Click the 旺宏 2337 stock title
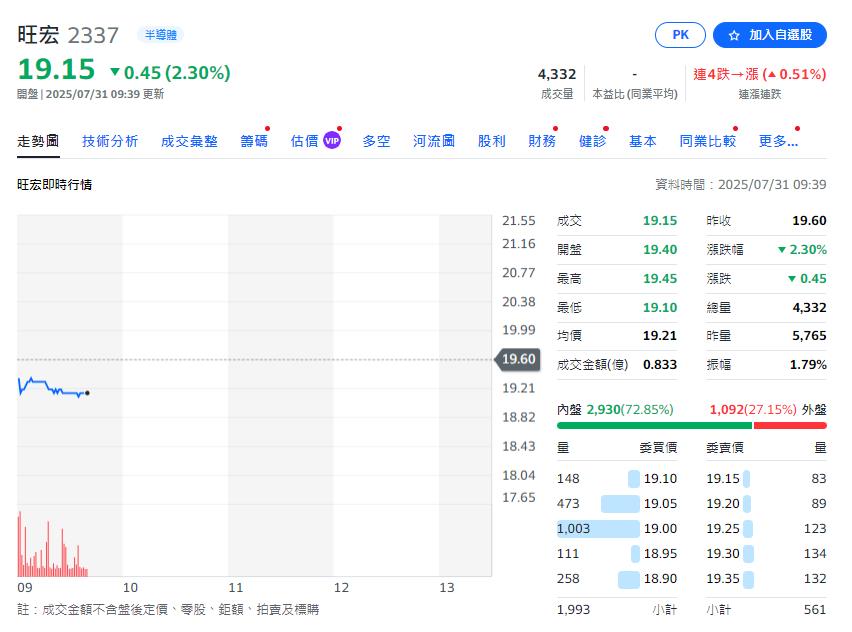Image resolution: width=852 pixels, height=632 pixels. point(68,35)
